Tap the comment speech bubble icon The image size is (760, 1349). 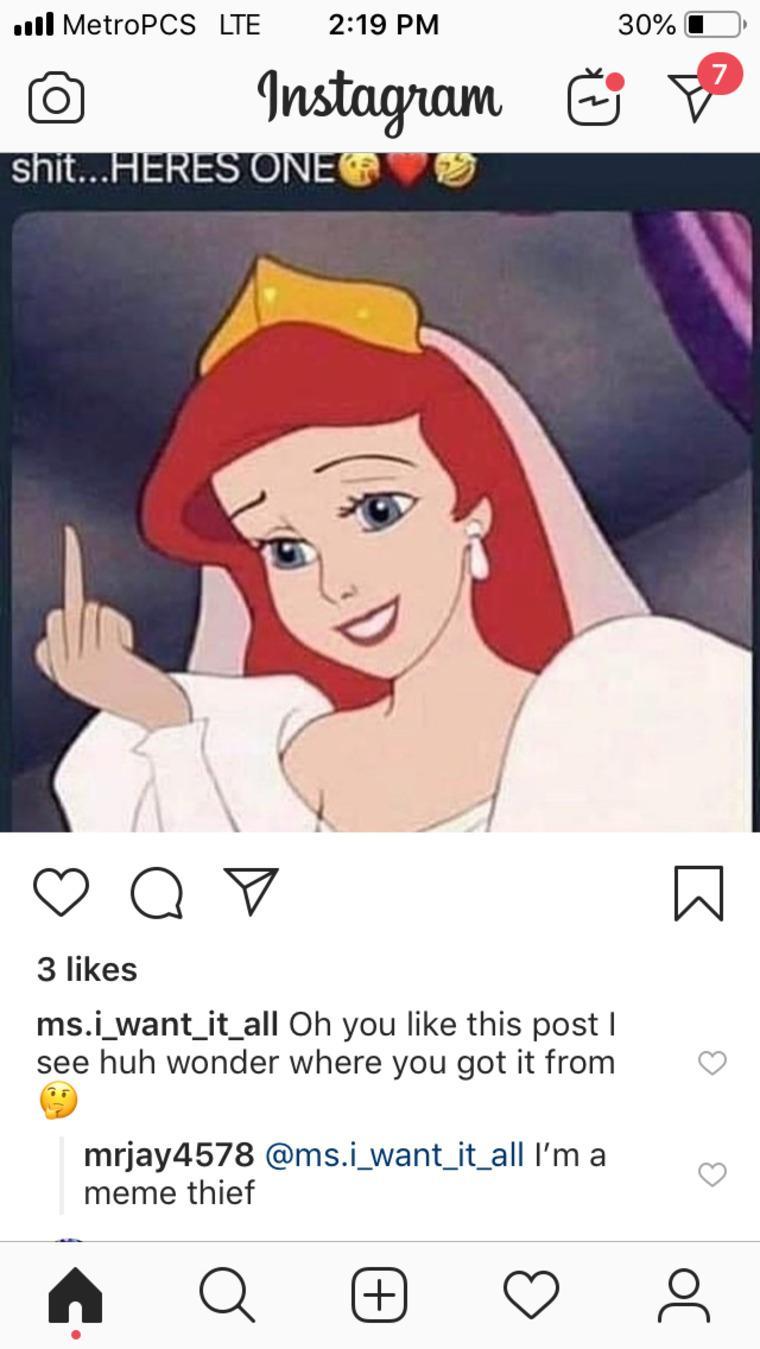[157, 892]
